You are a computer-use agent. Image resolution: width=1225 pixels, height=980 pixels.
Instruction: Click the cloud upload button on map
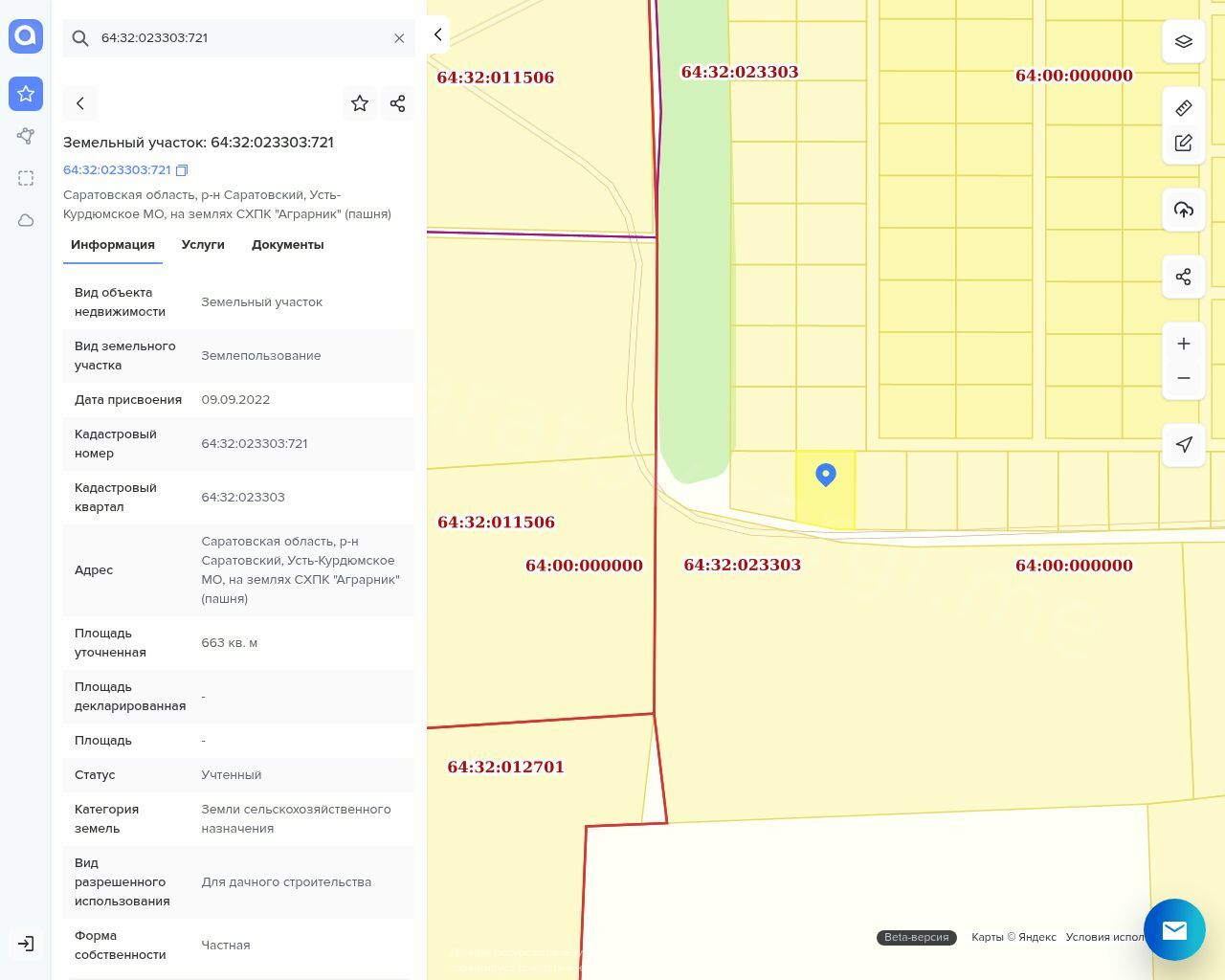pos(1184,210)
